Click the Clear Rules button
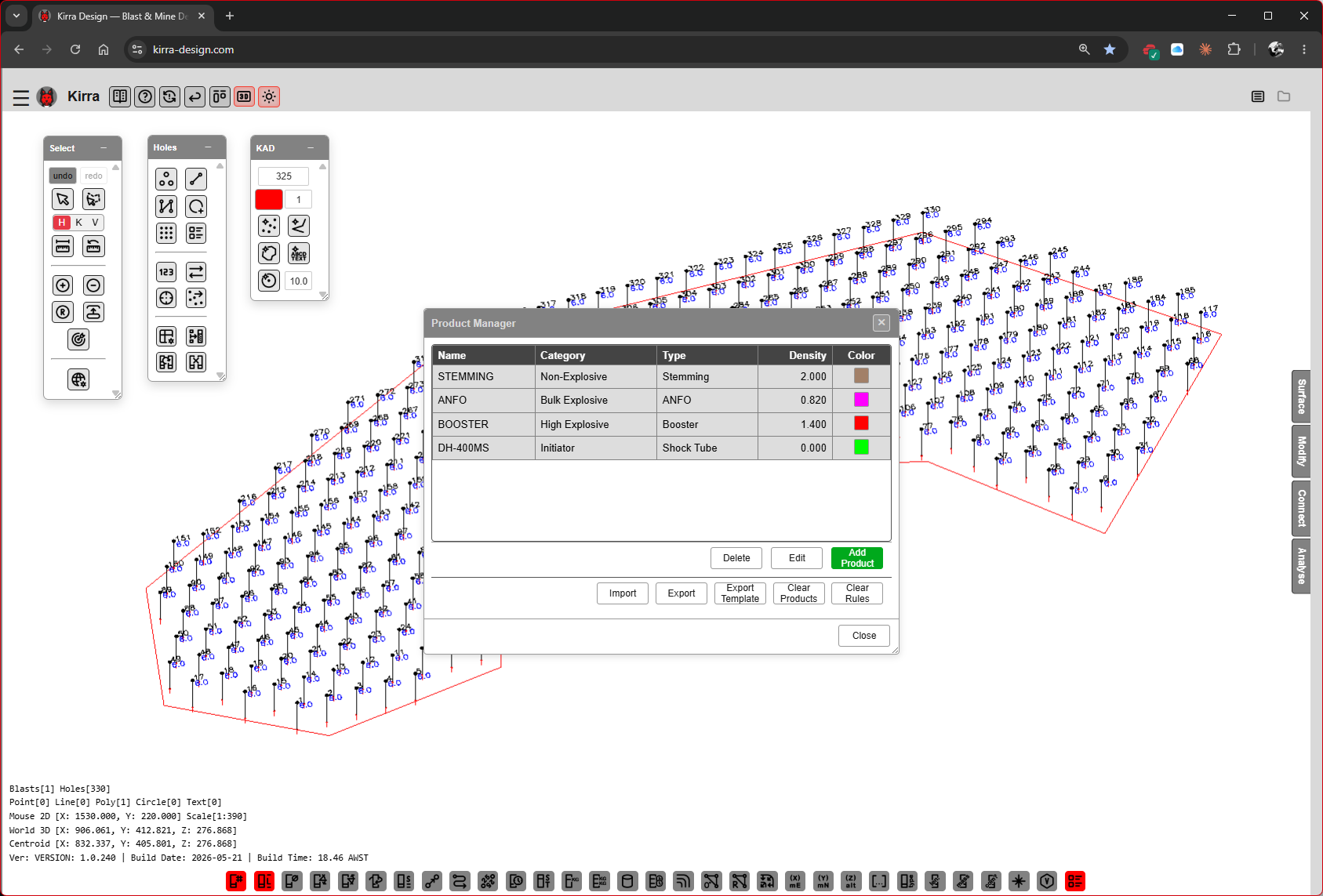1323x896 pixels. 857,593
